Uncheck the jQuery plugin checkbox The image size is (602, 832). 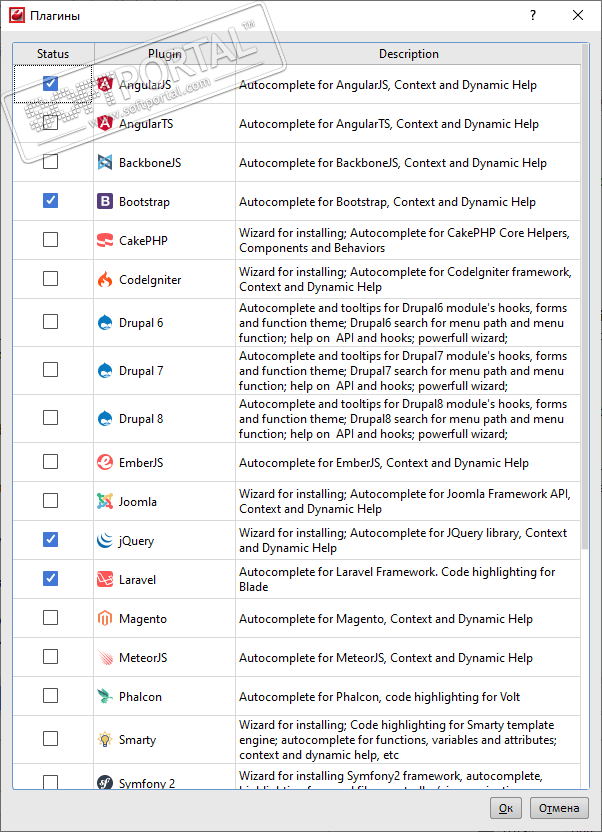pyautogui.click(x=50, y=540)
